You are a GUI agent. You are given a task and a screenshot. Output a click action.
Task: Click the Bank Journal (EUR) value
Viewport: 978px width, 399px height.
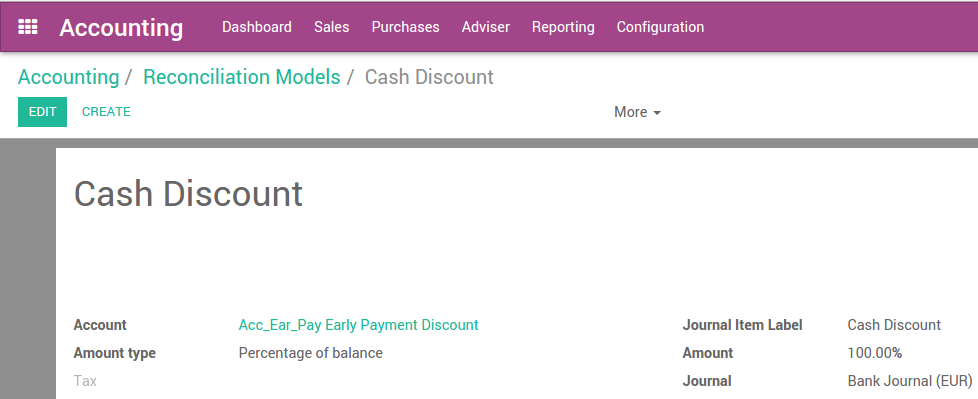[910, 381]
